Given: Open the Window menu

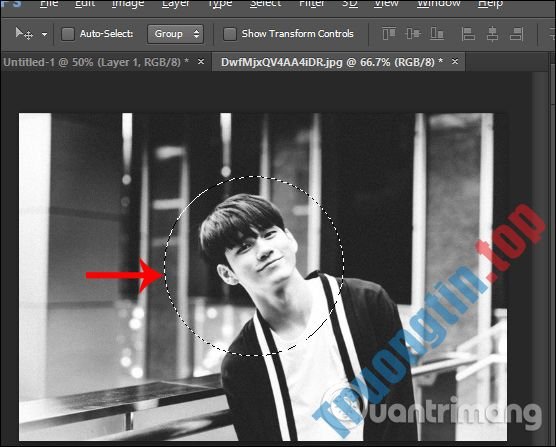Looking at the screenshot, I should (438, 4).
